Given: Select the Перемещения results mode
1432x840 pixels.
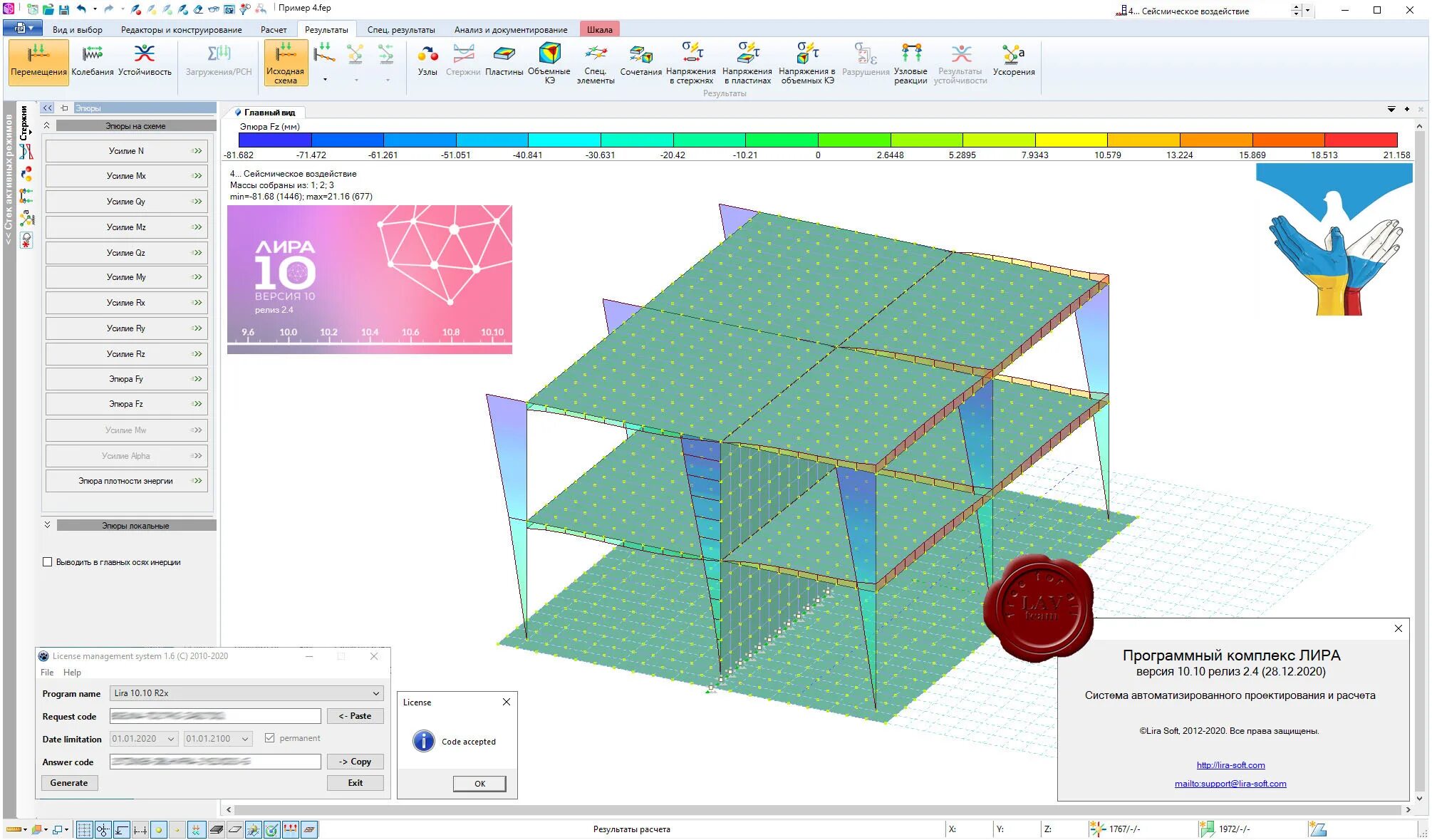Looking at the screenshot, I should pos(38,62).
